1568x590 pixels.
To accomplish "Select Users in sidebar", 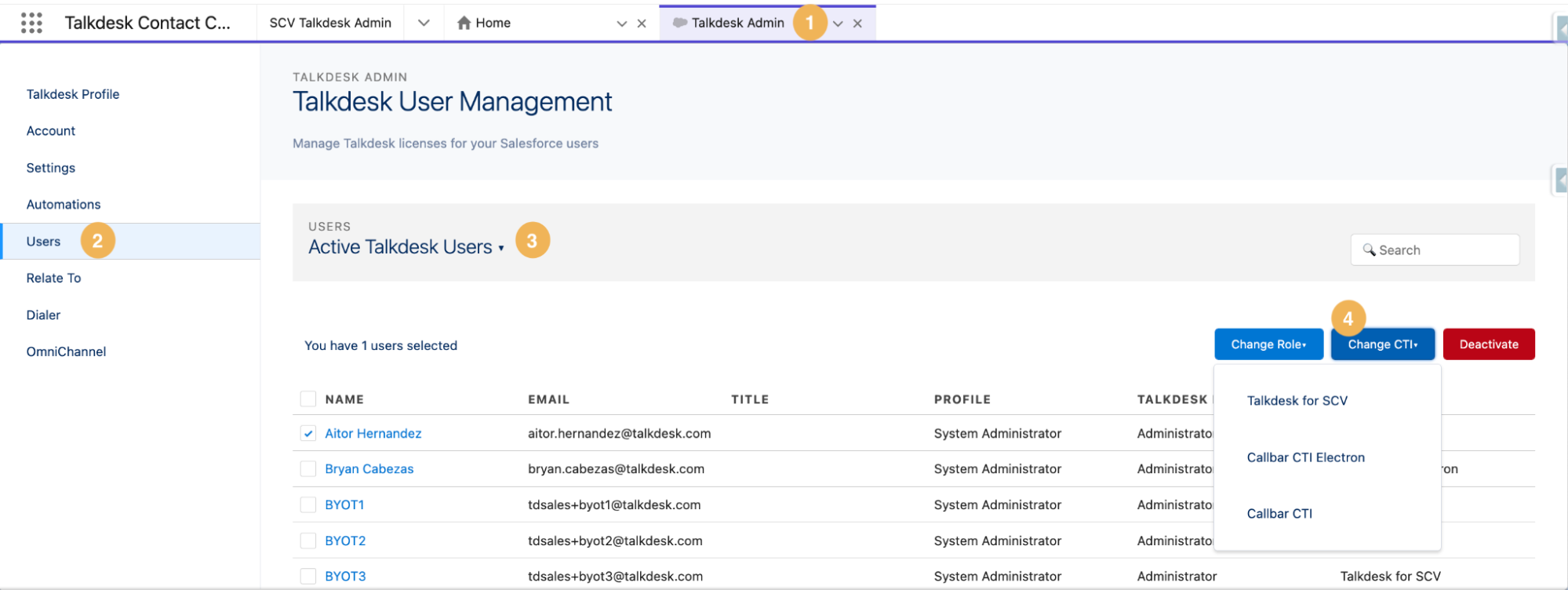I will 43,242.
